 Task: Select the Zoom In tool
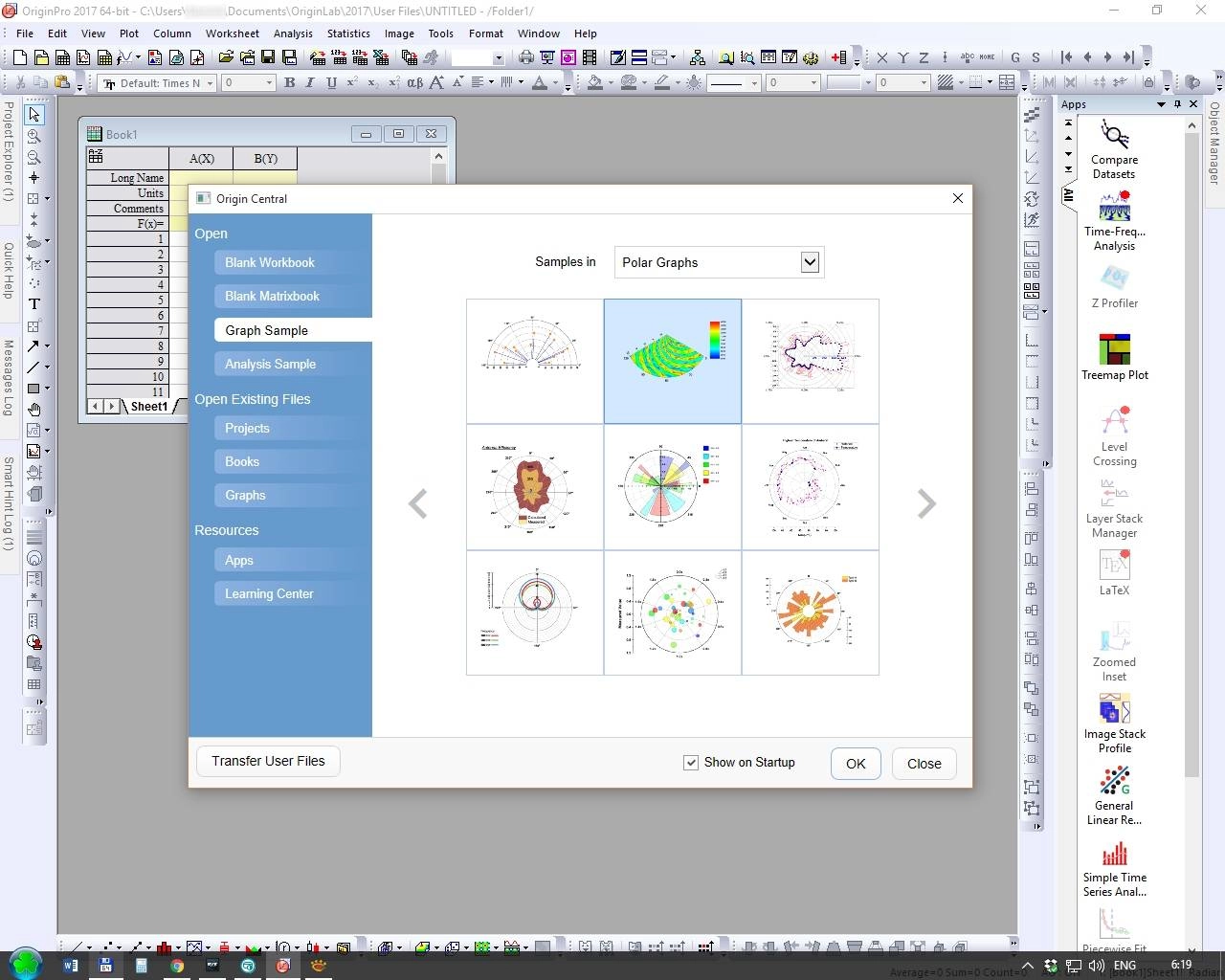tap(34, 136)
